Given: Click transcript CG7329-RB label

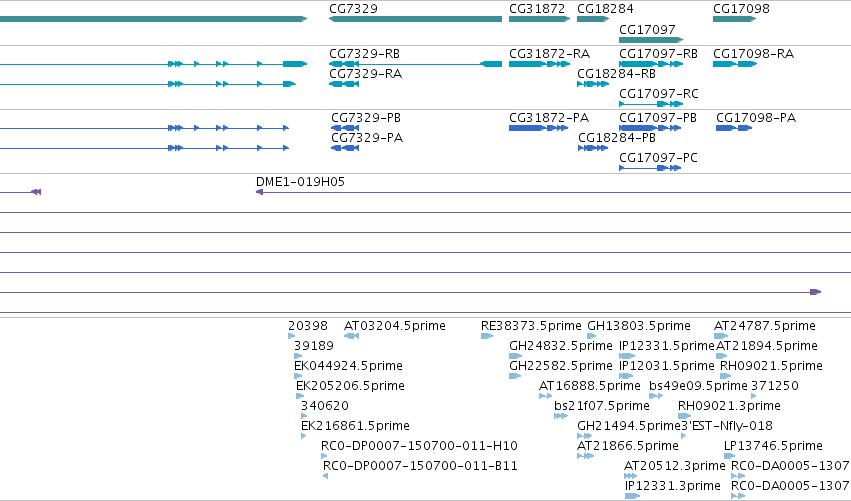Looking at the screenshot, I should click(364, 54).
